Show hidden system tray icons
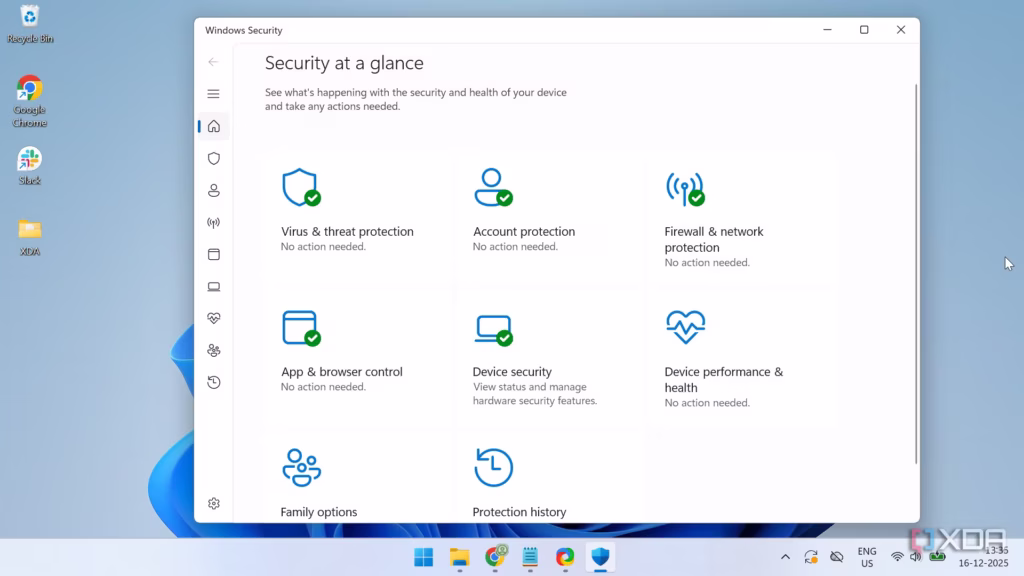This screenshot has height=576, width=1024. point(785,557)
